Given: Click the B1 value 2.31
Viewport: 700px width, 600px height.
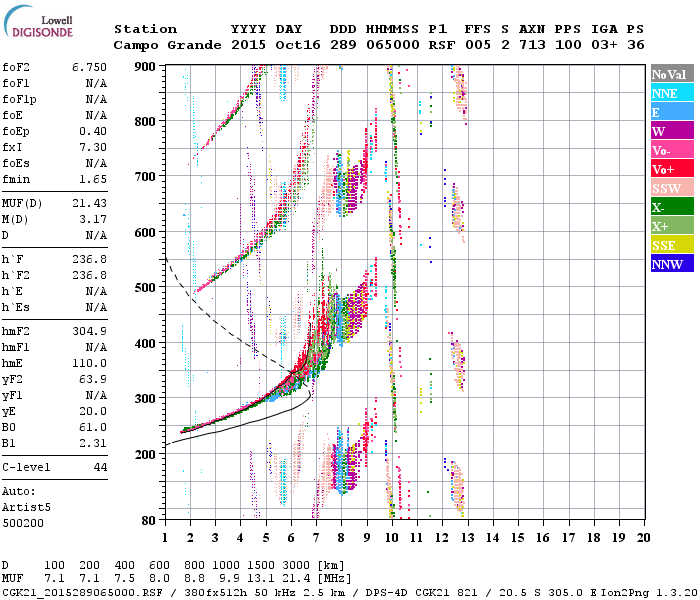Looking at the screenshot, I should tap(93, 444).
